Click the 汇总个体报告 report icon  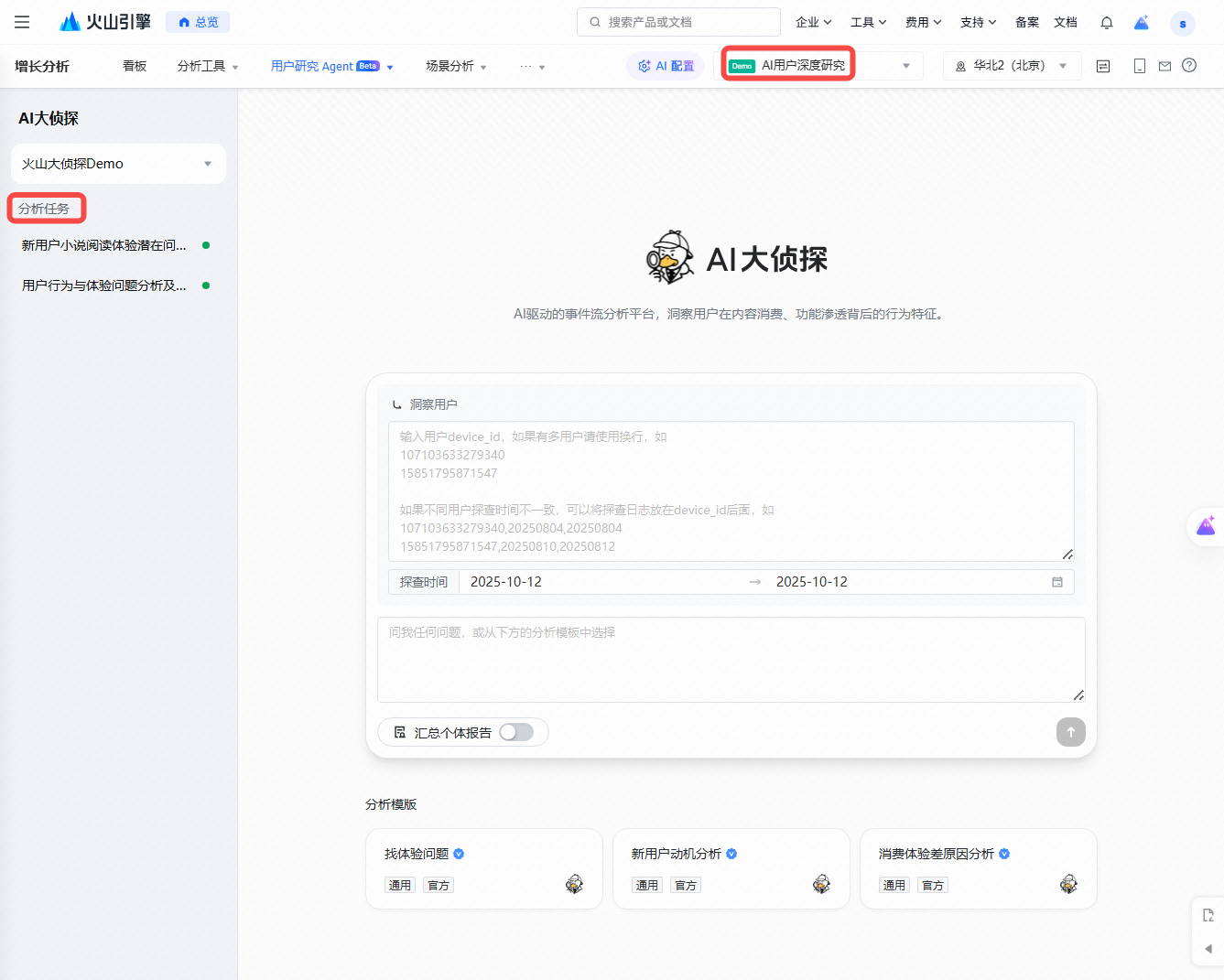tap(400, 732)
